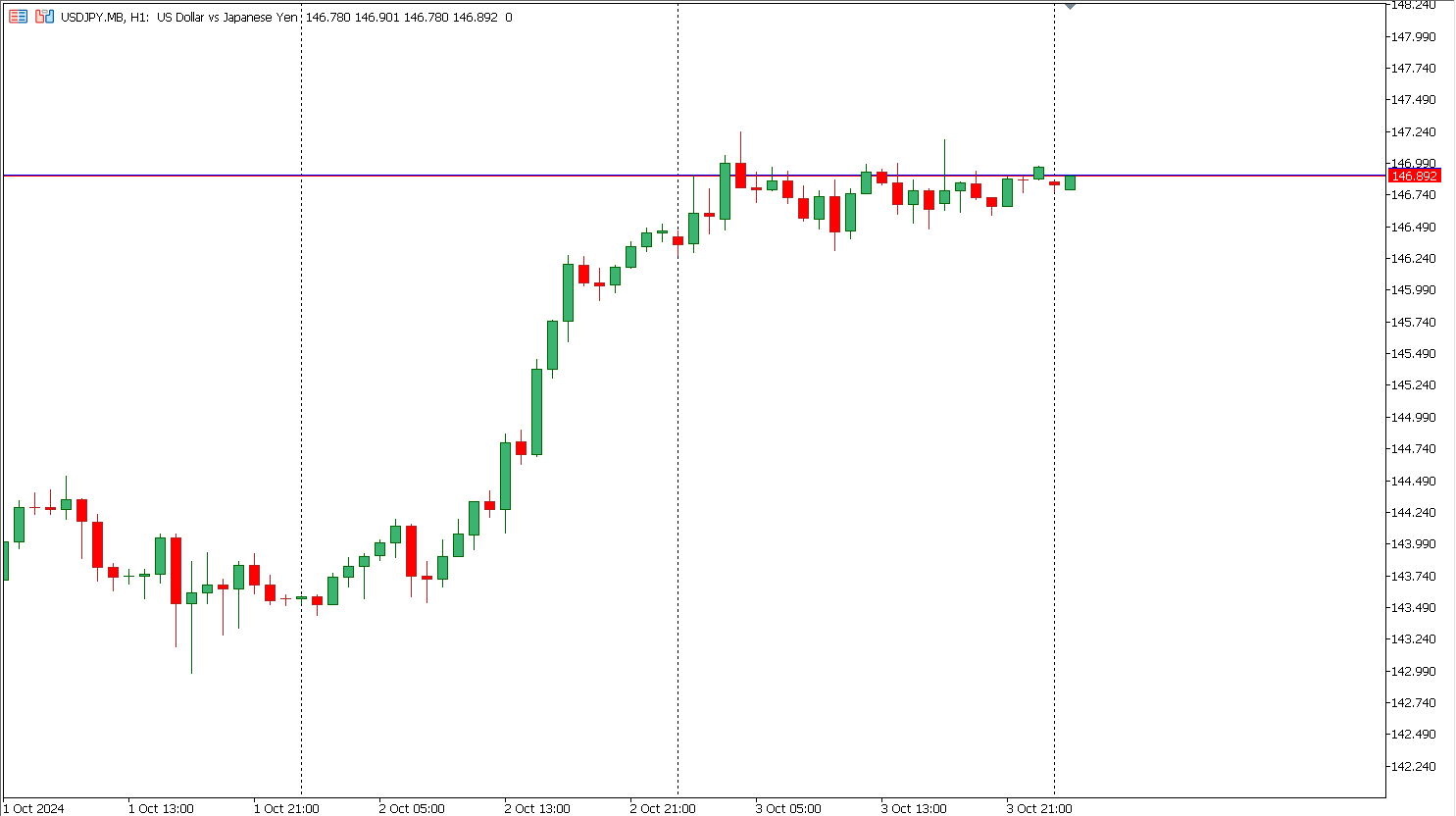Click the 142.240 price scale label
Screen dimensions: 1456x816
pos(1413,766)
